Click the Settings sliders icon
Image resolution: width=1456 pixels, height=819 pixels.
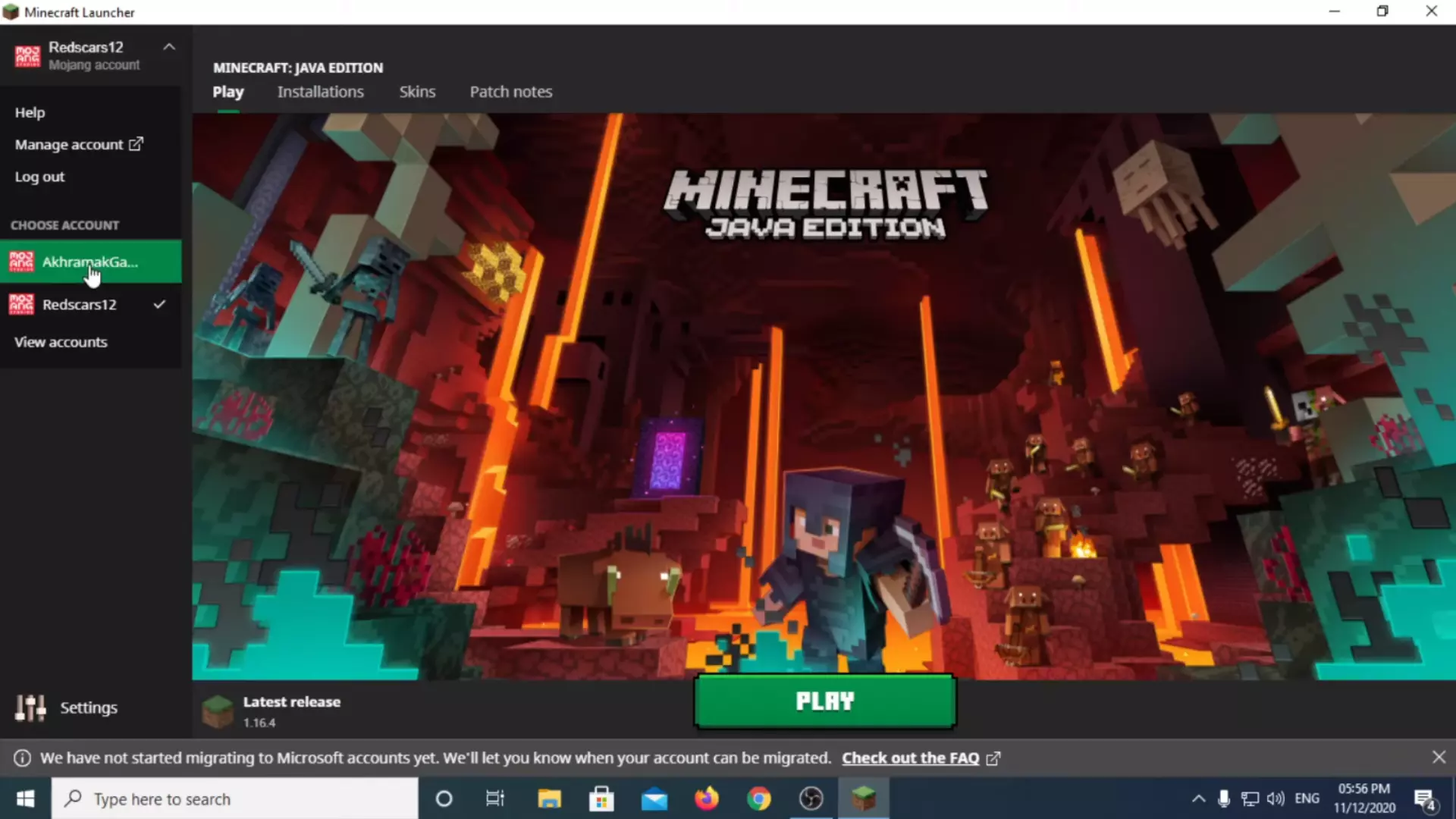coord(30,708)
